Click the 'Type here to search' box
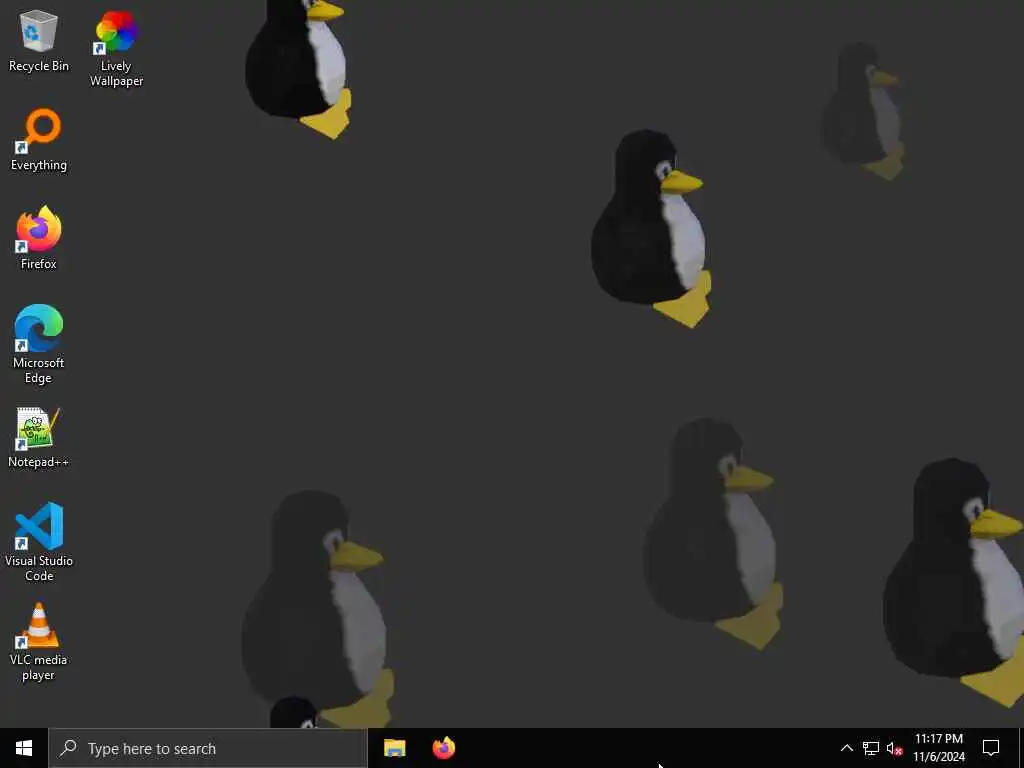This screenshot has height=768, width=1024. pos(208,748)
